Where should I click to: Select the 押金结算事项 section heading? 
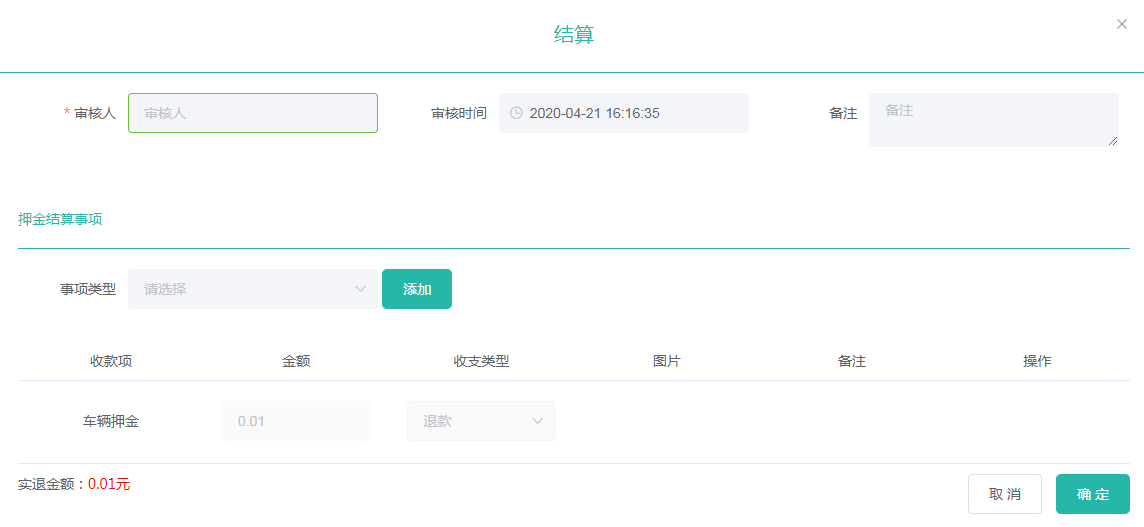[x=60, y=219]
